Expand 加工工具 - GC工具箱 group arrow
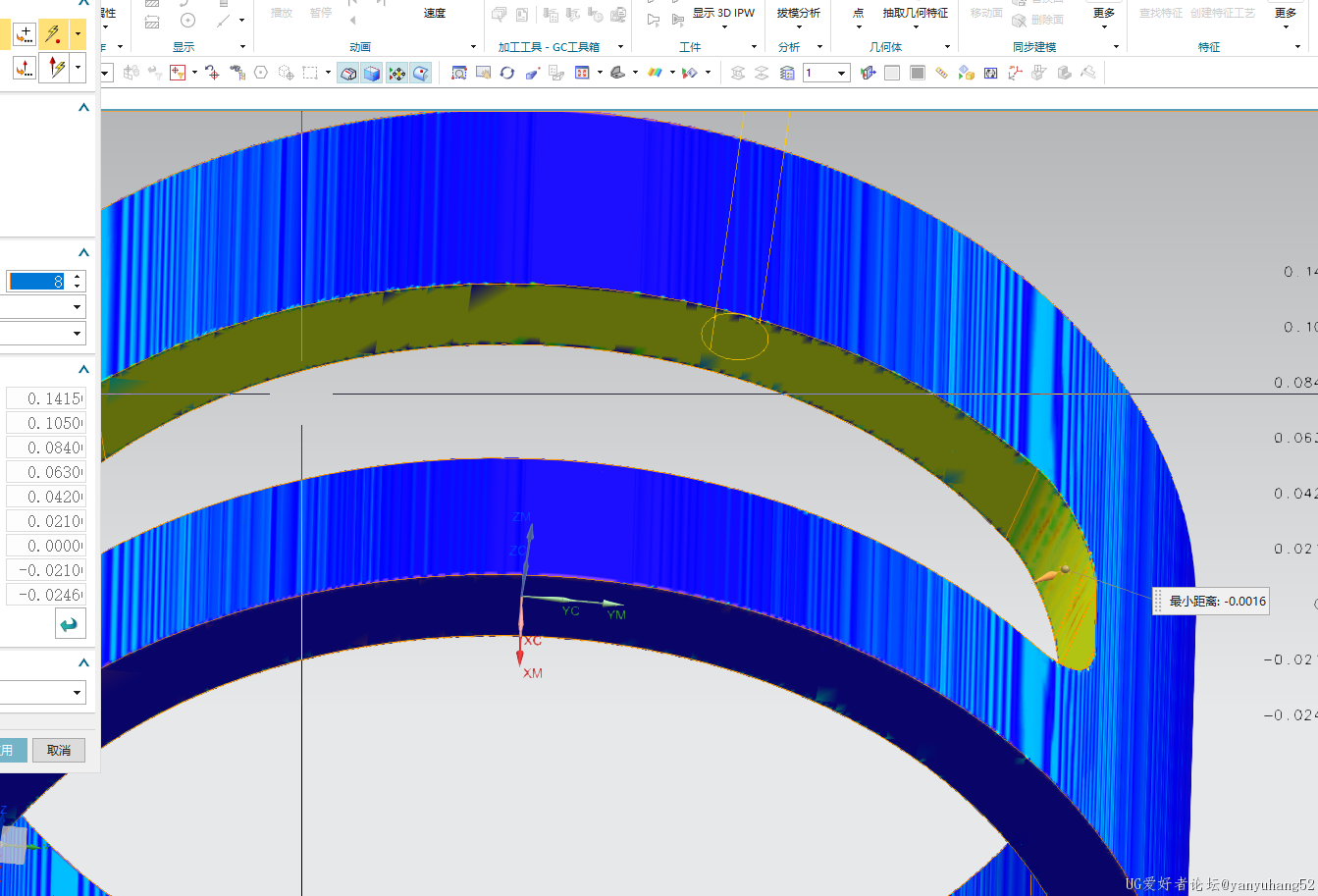Viewport: 1318px width, 896px height. tap(620, 47)
